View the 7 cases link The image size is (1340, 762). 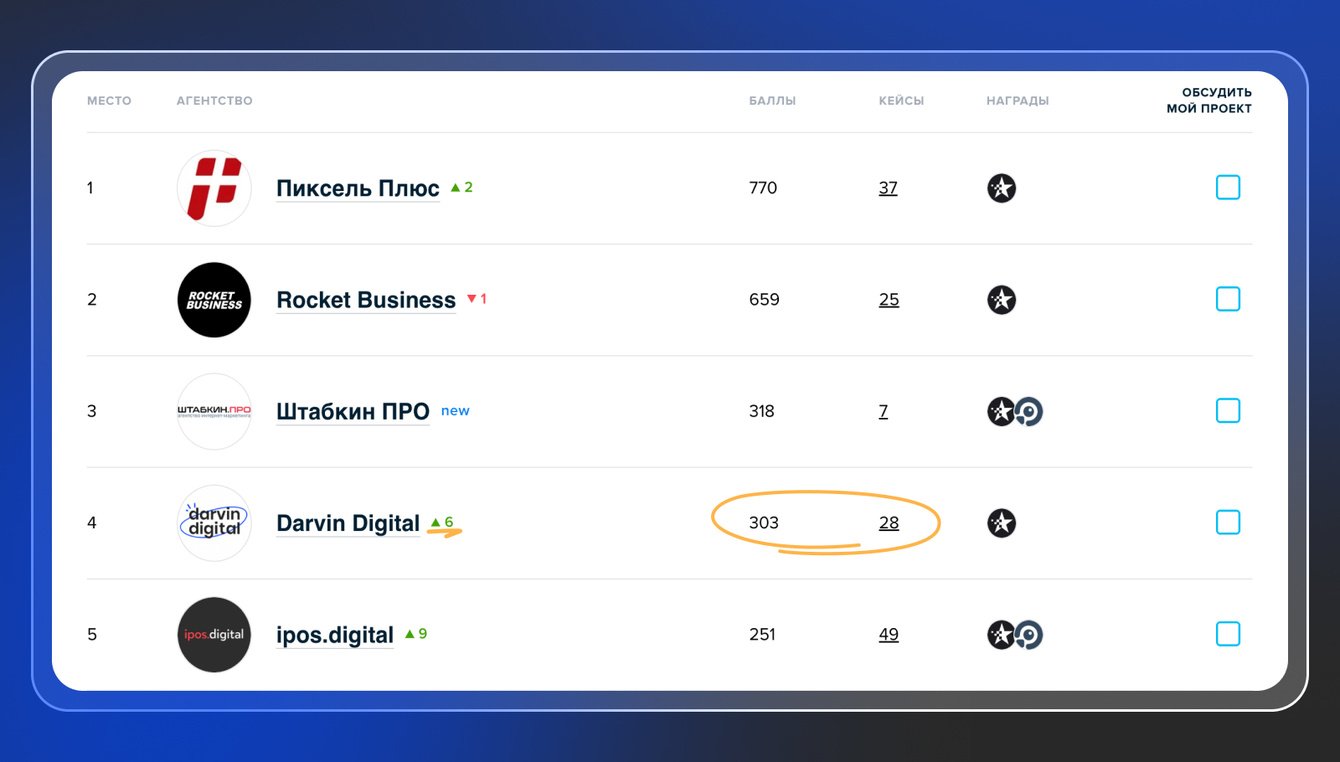pyautogui.click(x=883, y=411)
